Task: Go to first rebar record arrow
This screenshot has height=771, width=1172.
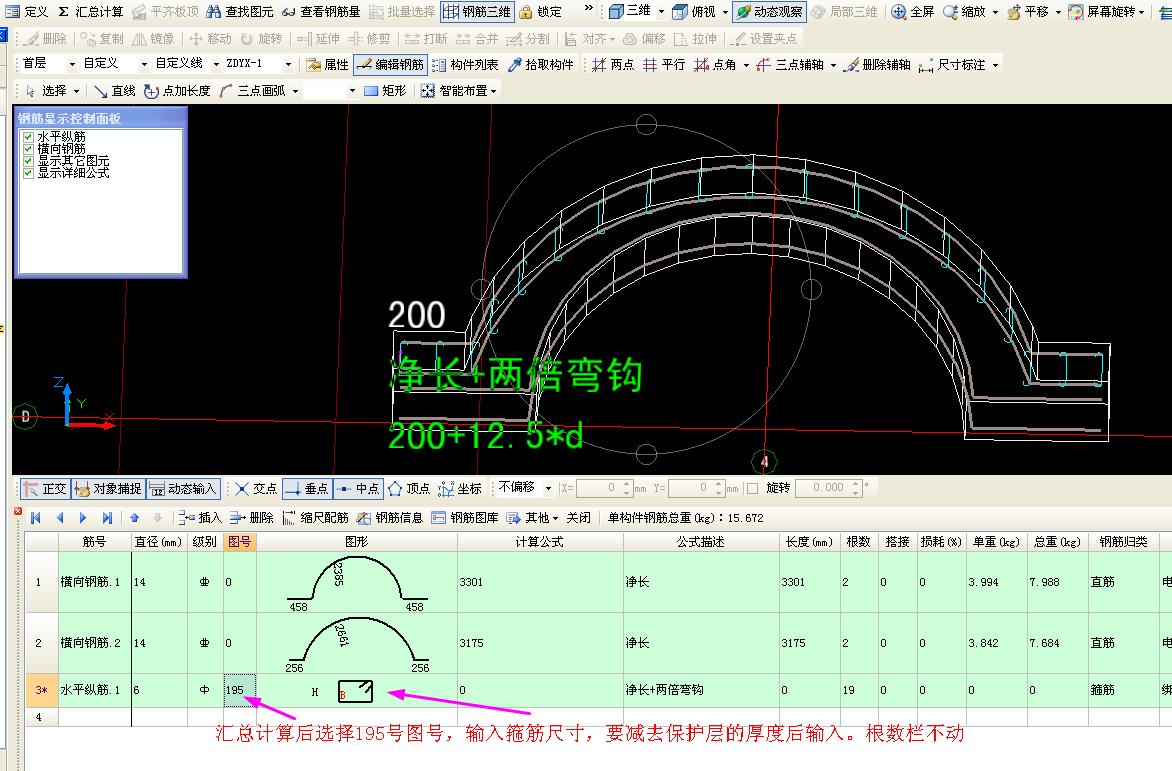Action: coord(35,517)
